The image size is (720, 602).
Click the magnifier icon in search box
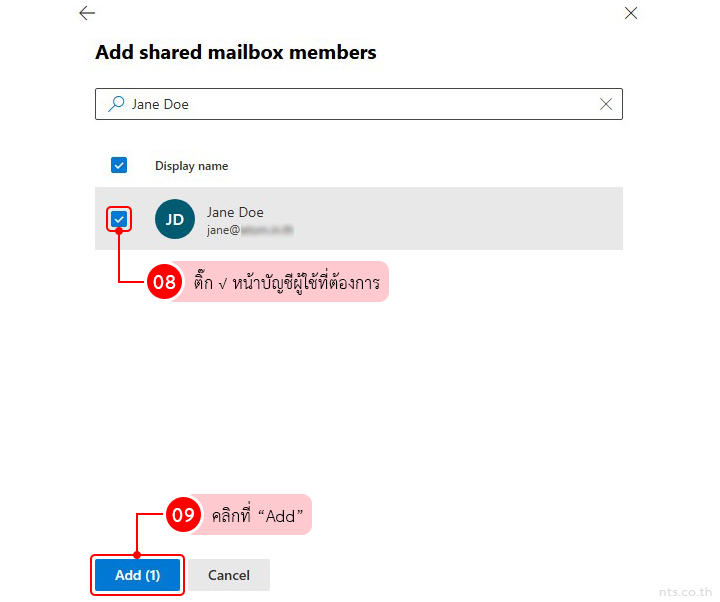[117, 104]
